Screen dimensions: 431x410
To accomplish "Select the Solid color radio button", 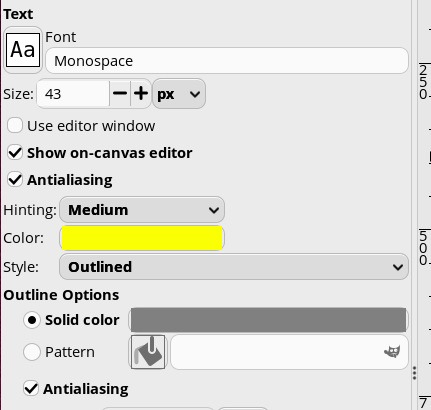I will (x=32, y=320).
